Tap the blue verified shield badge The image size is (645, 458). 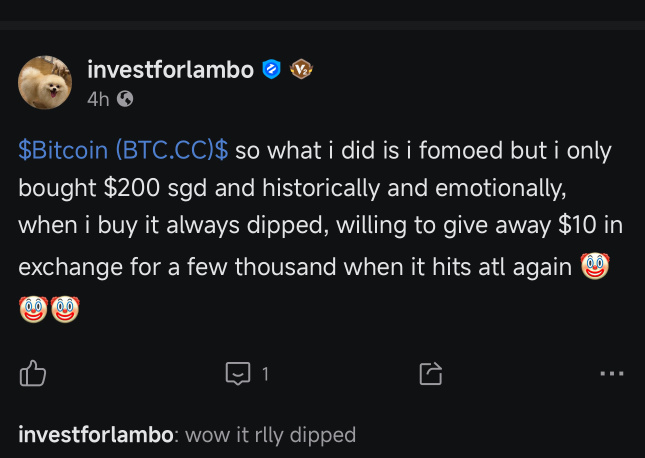point(271,69)
